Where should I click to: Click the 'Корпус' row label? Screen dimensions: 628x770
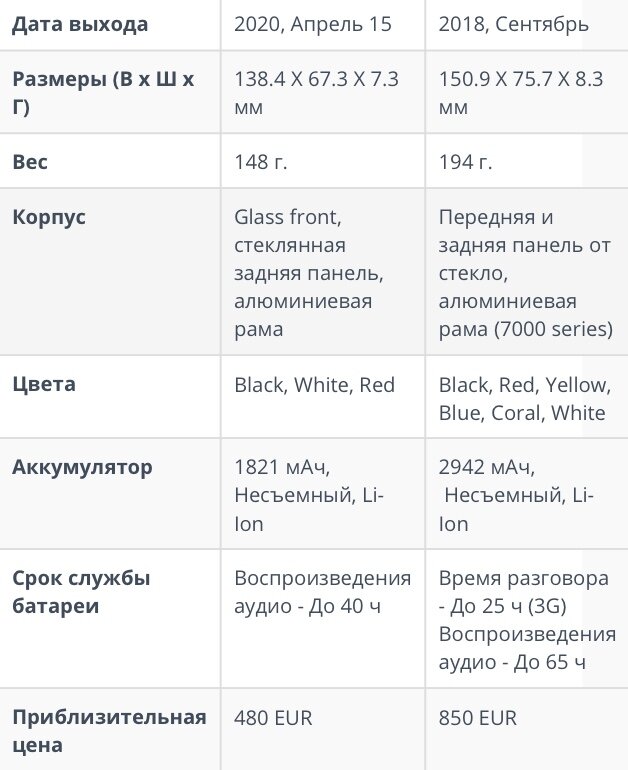(x=49, y=217)
